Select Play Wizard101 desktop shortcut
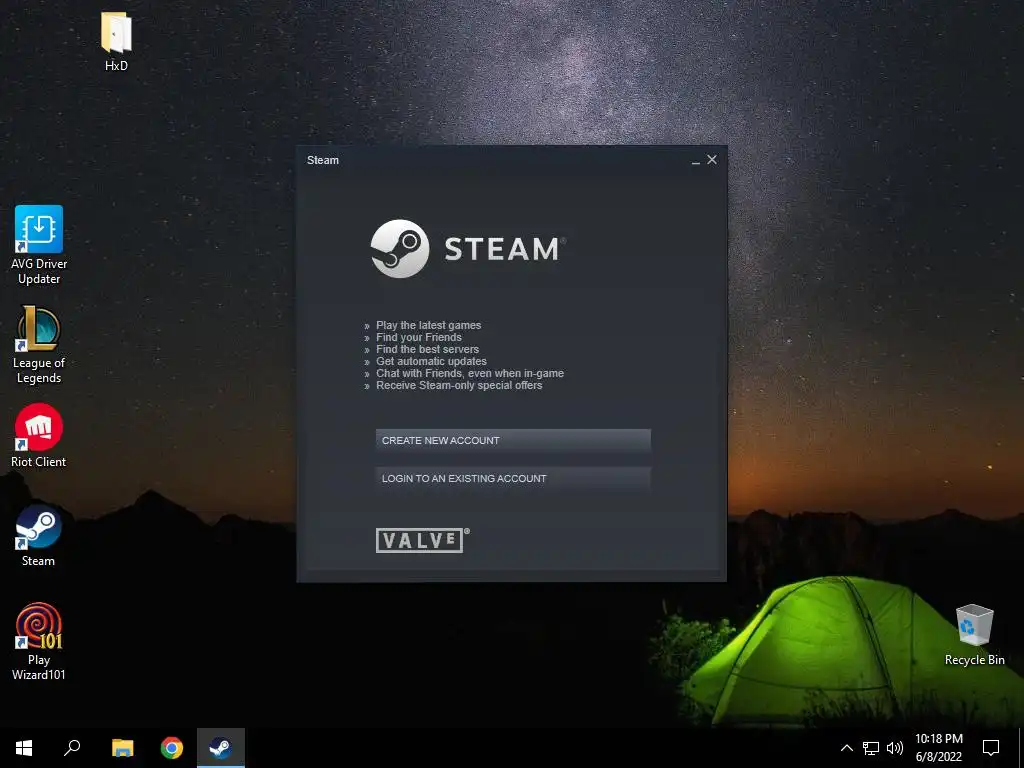 coord(39,642)
